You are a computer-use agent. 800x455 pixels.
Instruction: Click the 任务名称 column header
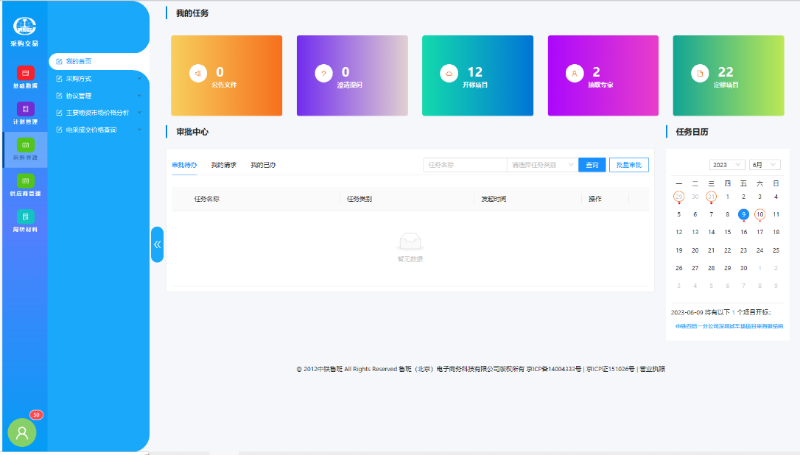[x=206, y=199]
